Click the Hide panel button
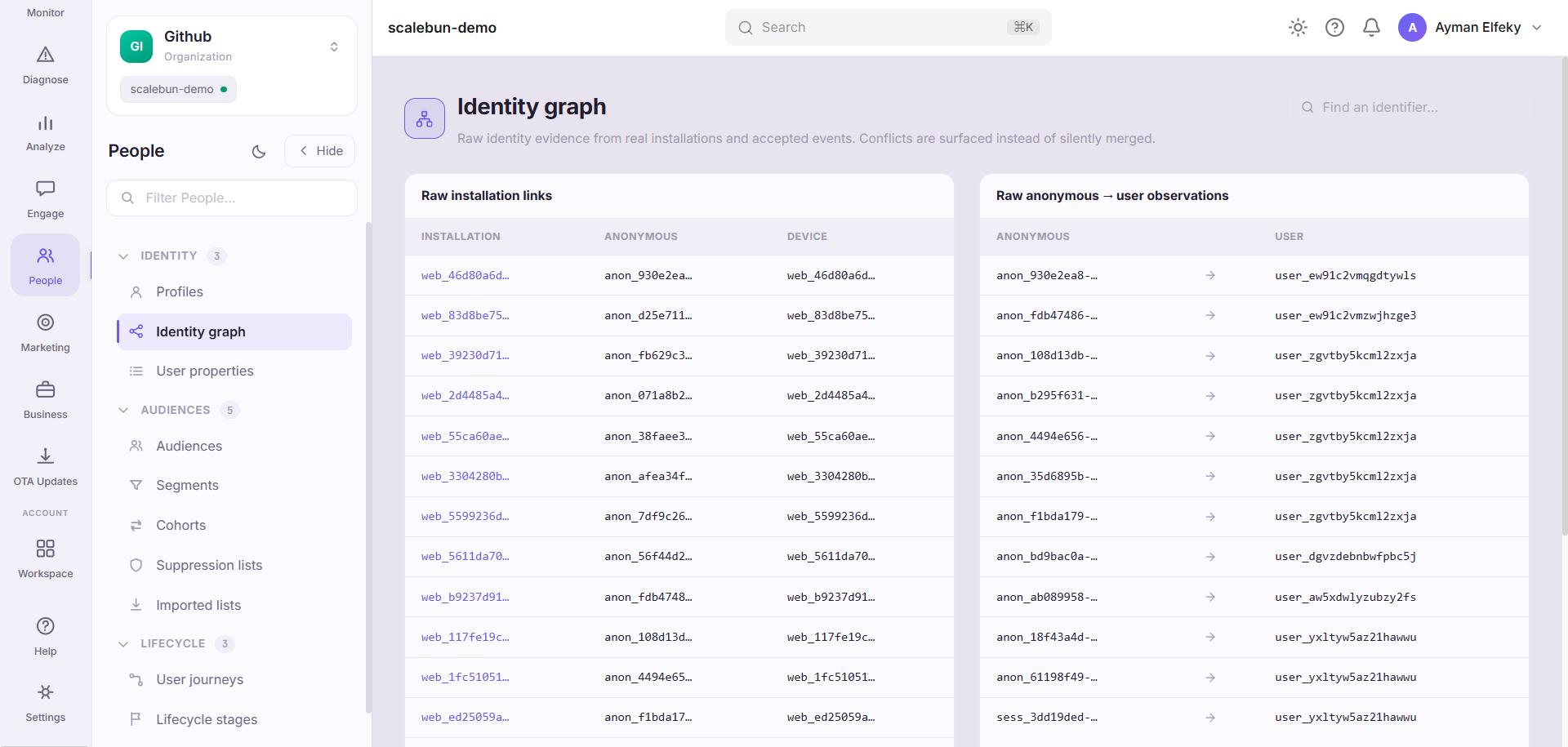 click(x=320, y=151)
